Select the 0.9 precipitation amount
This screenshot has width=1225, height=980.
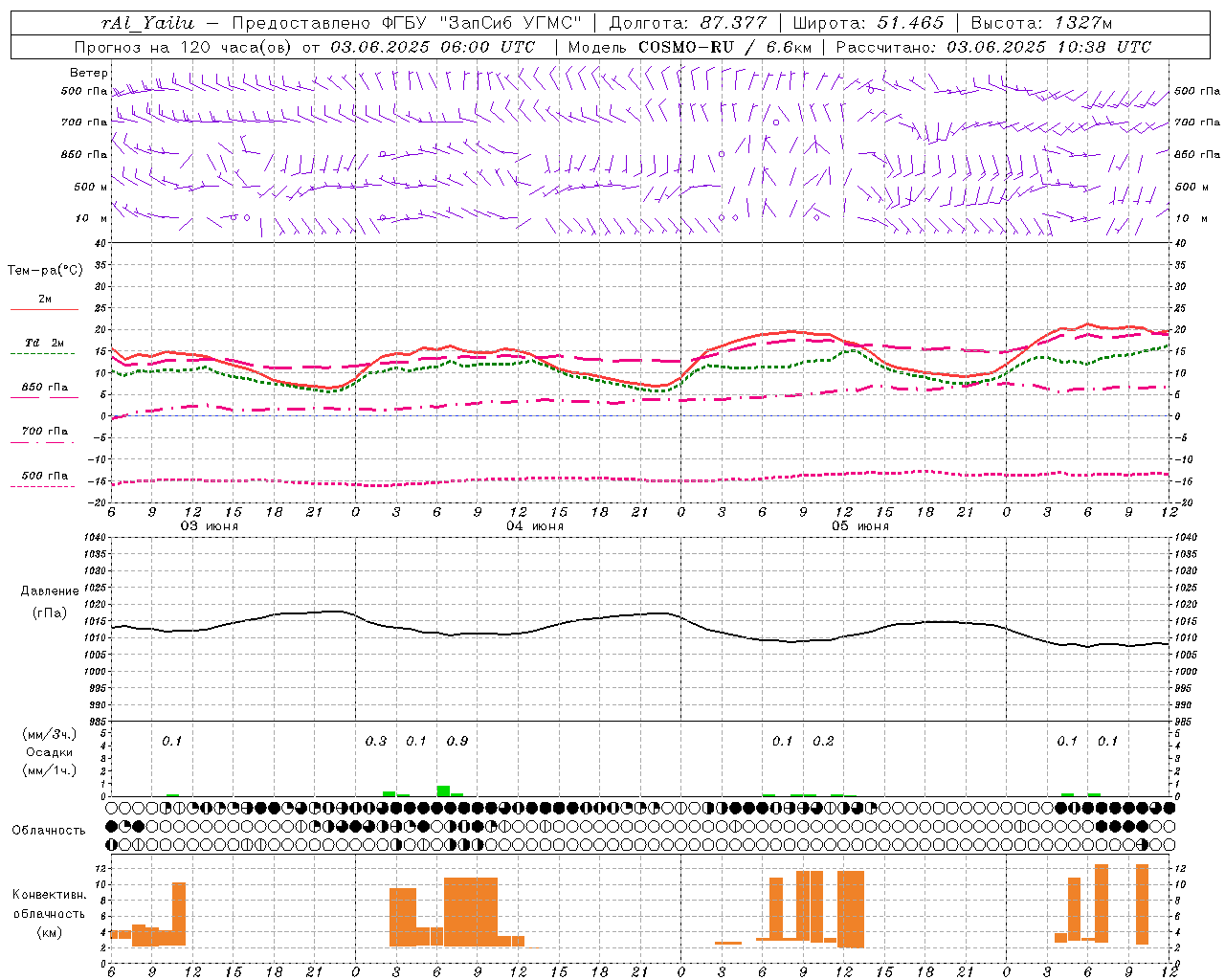pos(457,741)
